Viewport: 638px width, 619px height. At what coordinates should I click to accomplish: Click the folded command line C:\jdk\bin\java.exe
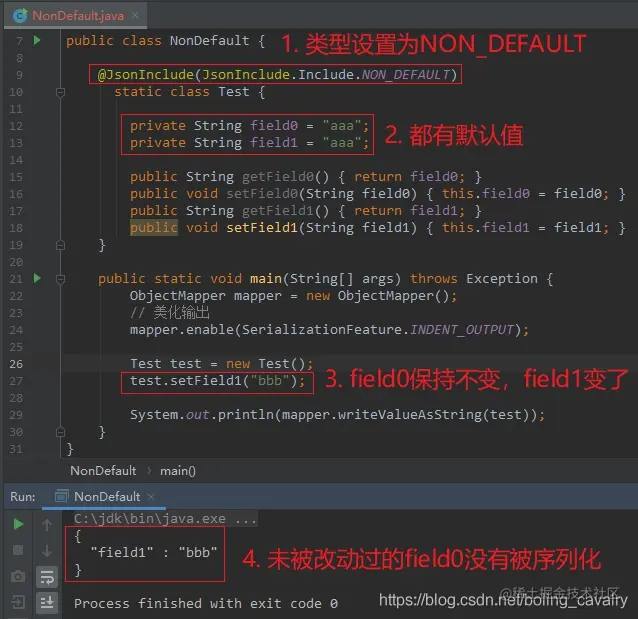(165, 518)
